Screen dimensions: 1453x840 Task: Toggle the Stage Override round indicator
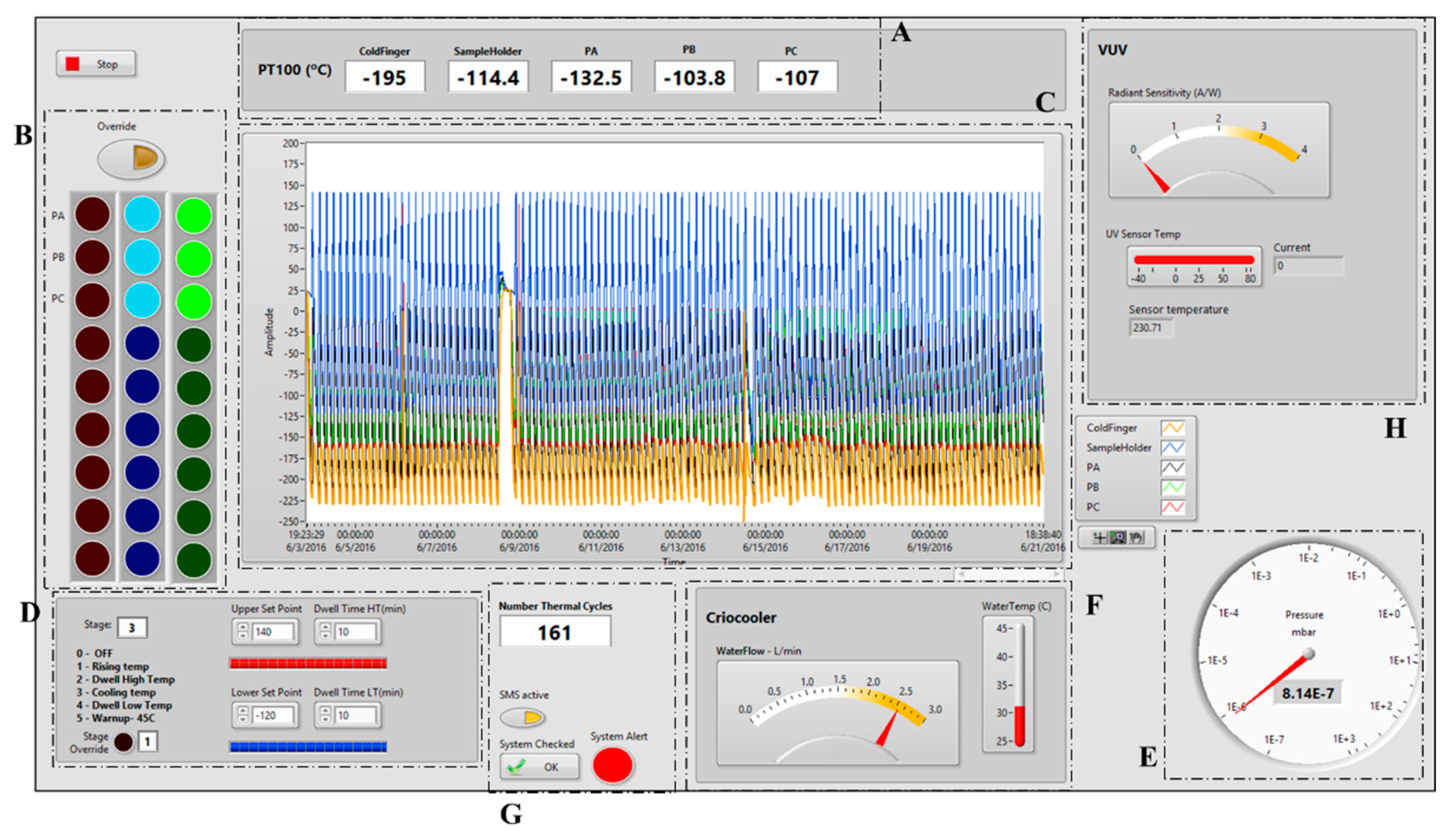click(123, 742)
